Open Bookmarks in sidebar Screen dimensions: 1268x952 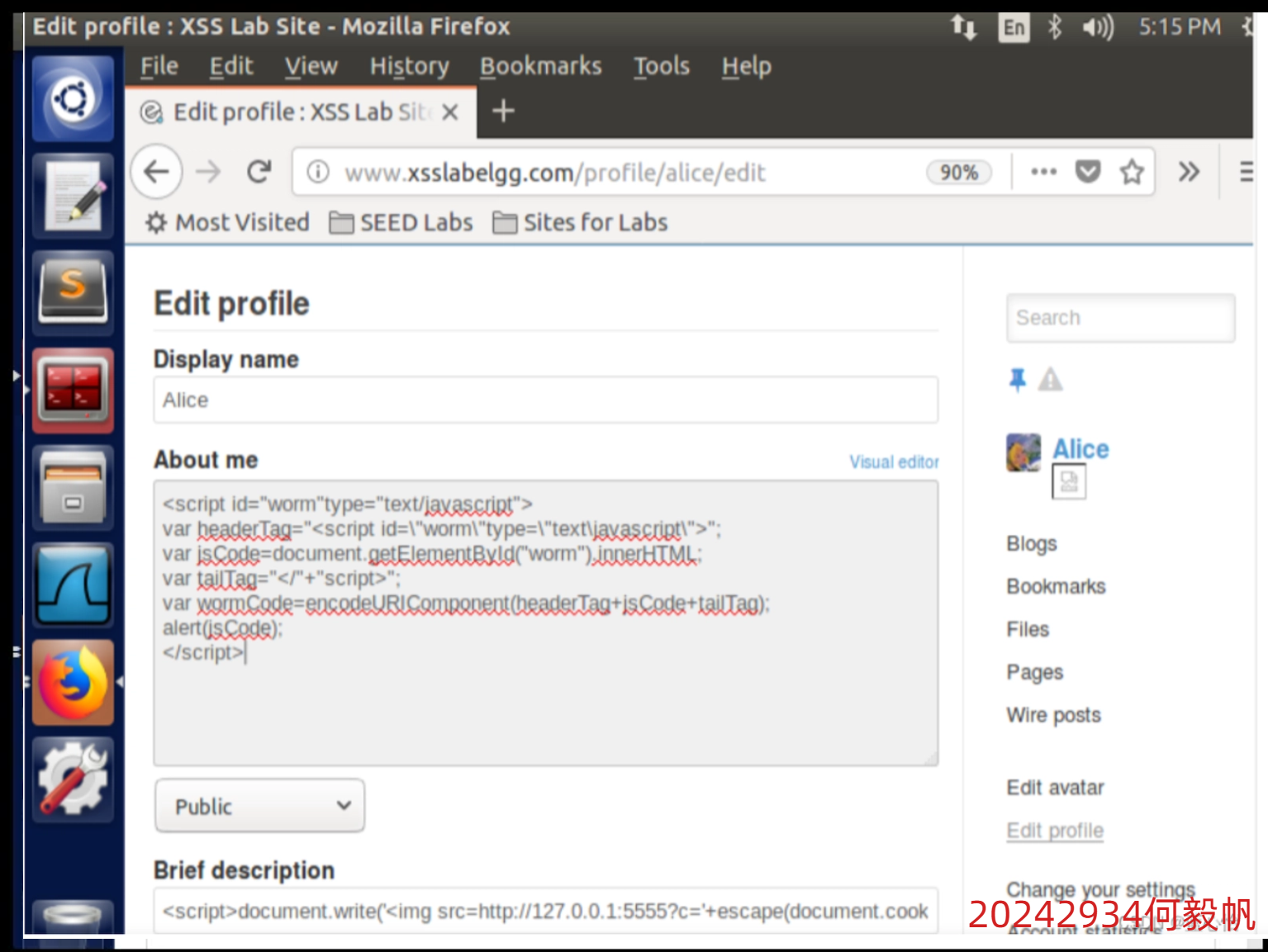1056,586
